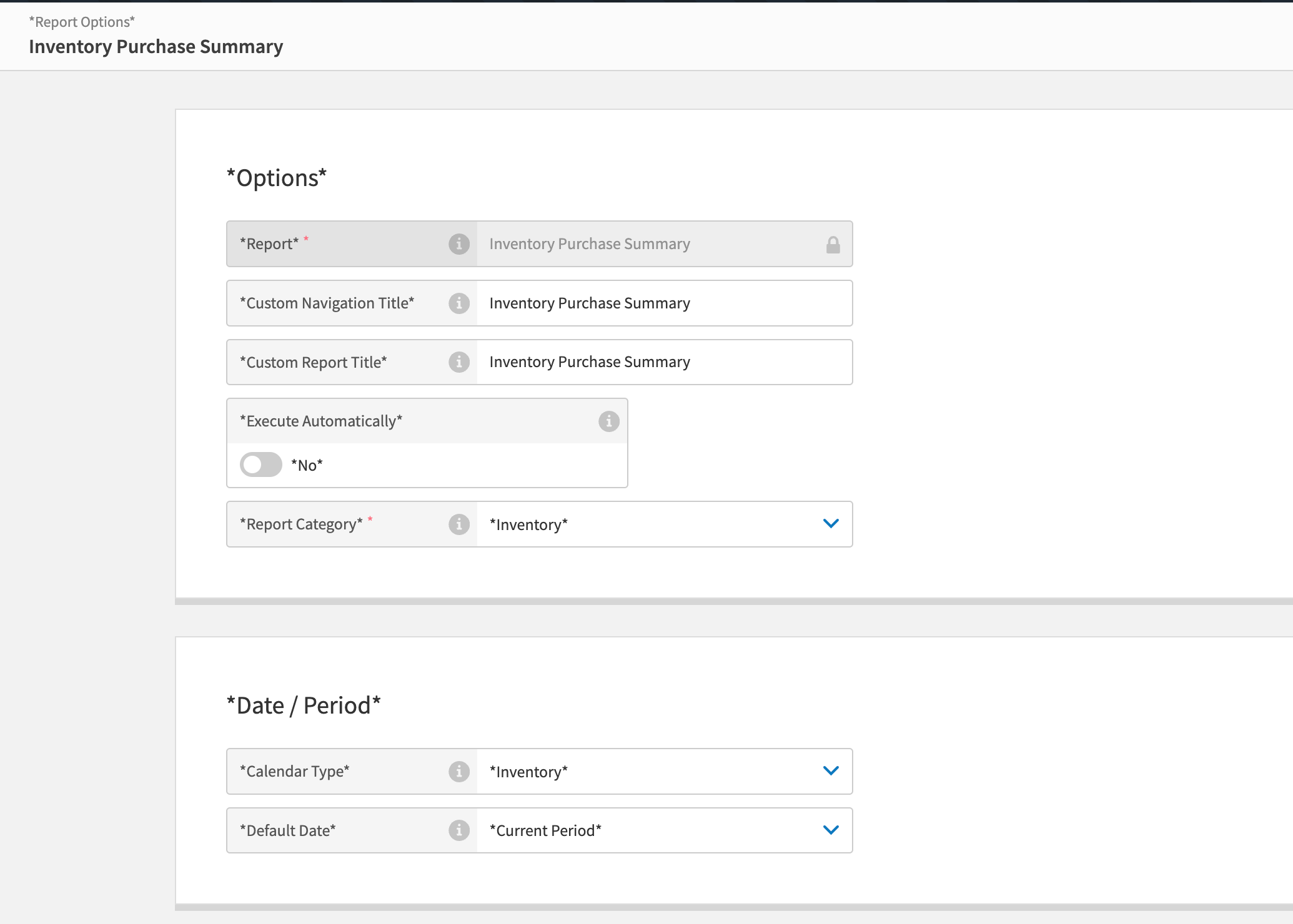Click info icon next to Report field

click(459, 243)
